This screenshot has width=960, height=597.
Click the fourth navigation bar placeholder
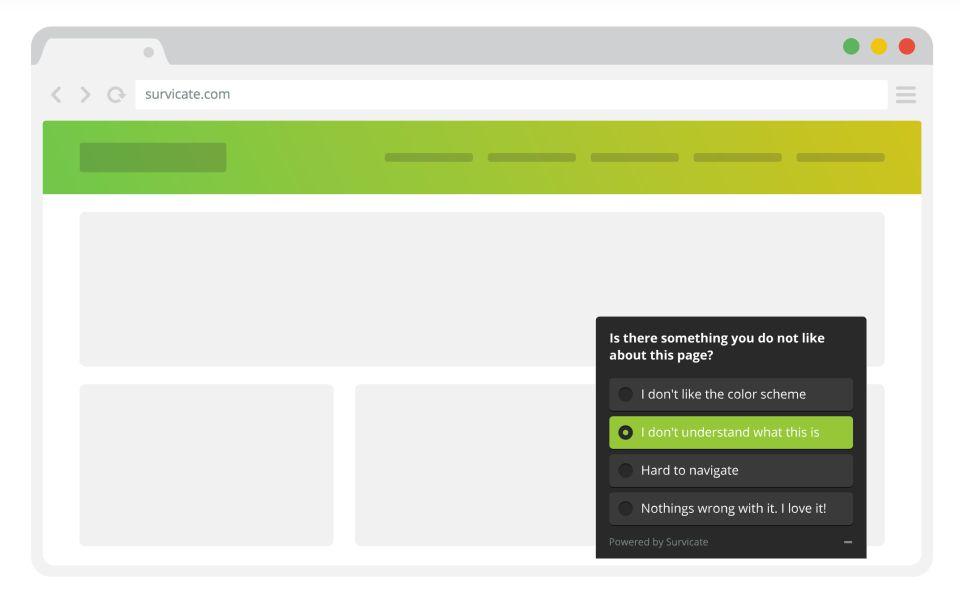pyautogui.click(x=737, y=157)
